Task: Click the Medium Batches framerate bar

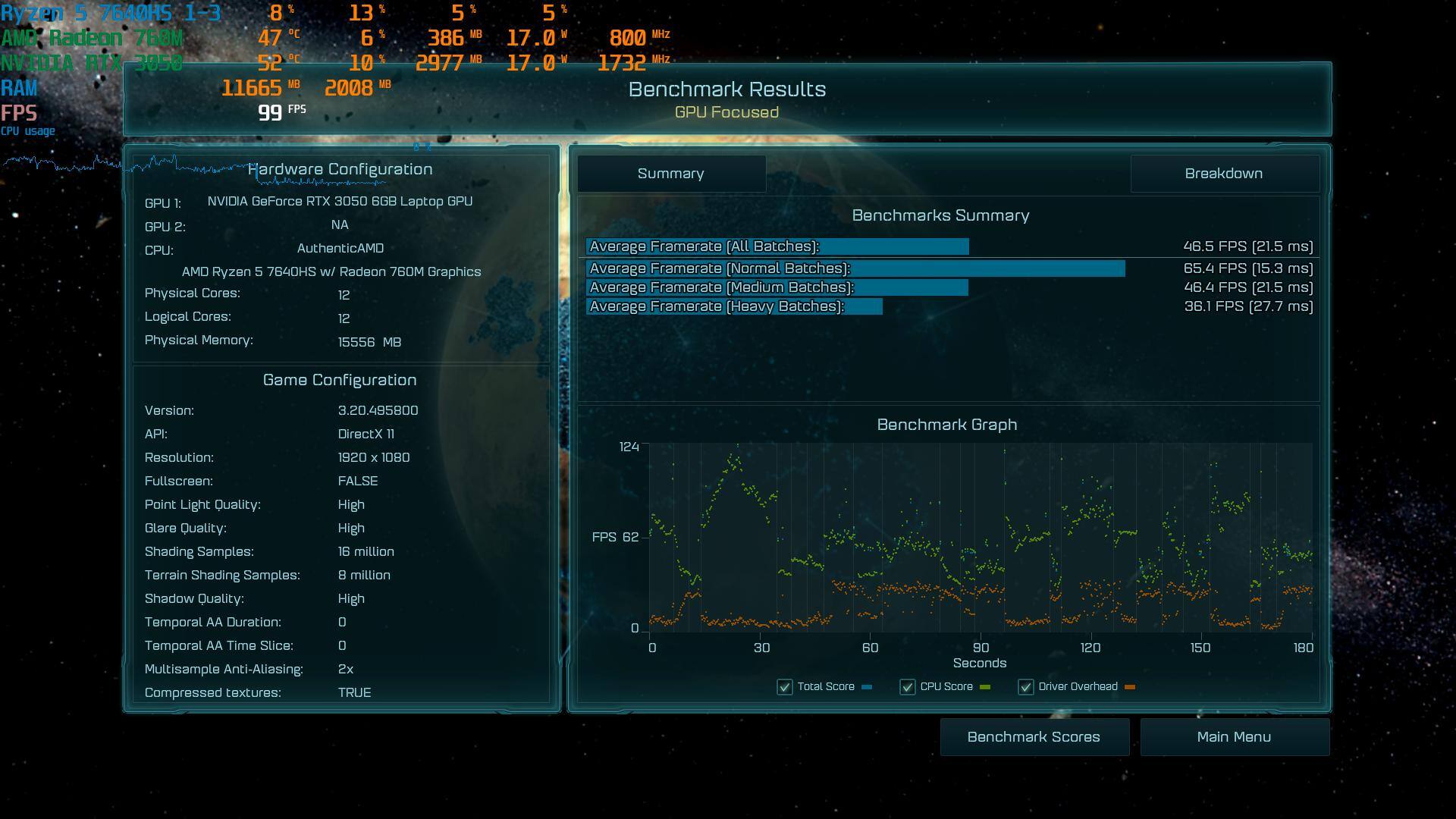Action: [x=777, y=287]
